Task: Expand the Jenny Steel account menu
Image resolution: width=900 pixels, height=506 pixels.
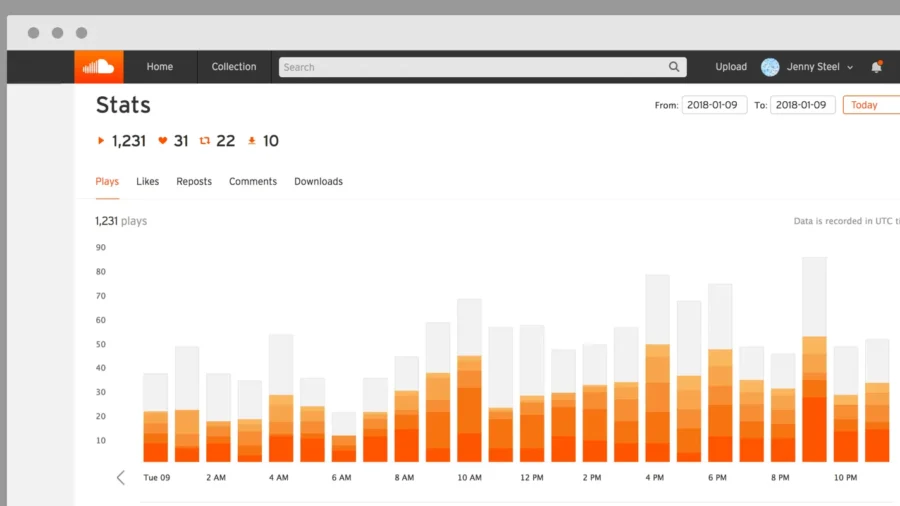Action: (849, 68)
